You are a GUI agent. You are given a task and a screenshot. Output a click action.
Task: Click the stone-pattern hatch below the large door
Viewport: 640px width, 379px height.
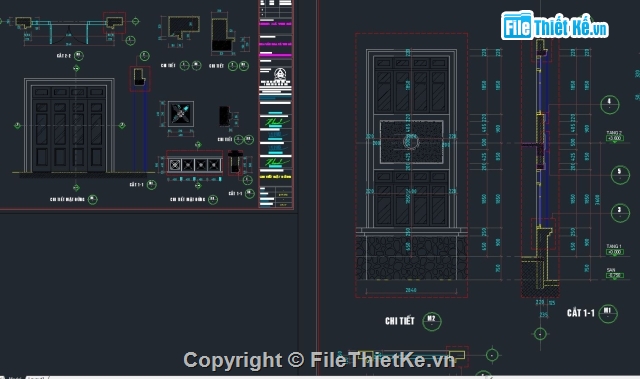click(411, 258)
